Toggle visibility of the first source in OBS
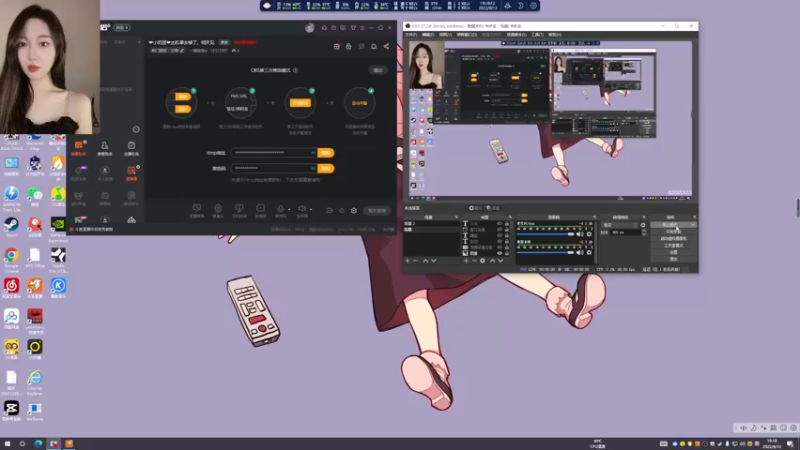Screen dimensions: 800x450 pos(499,223)
